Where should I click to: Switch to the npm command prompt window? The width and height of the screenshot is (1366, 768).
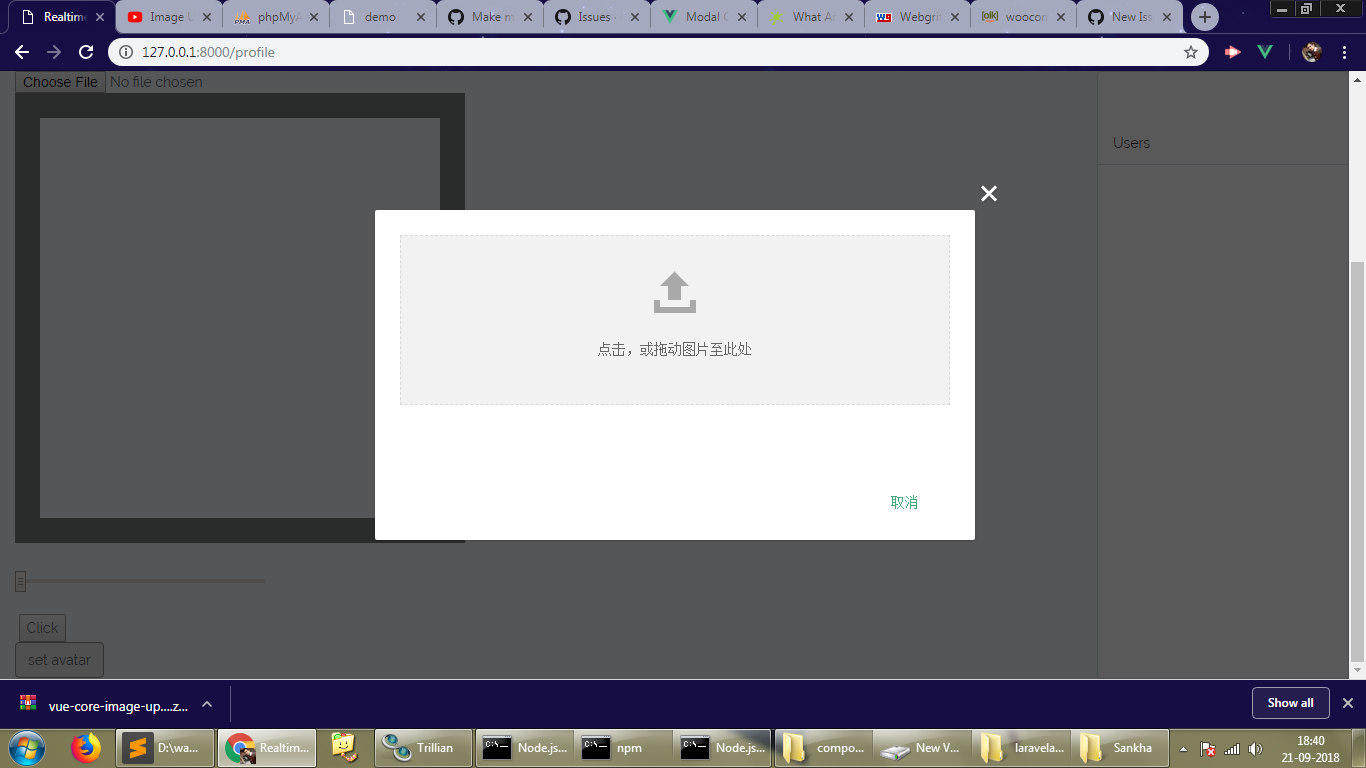tap(623, 747)
